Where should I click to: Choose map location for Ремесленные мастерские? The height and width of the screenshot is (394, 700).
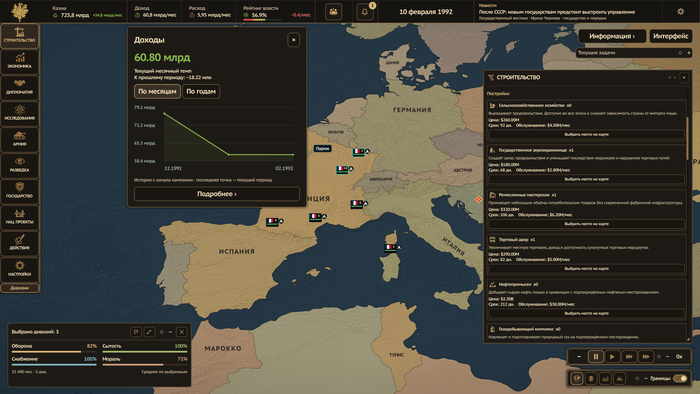tap(587, 224)
